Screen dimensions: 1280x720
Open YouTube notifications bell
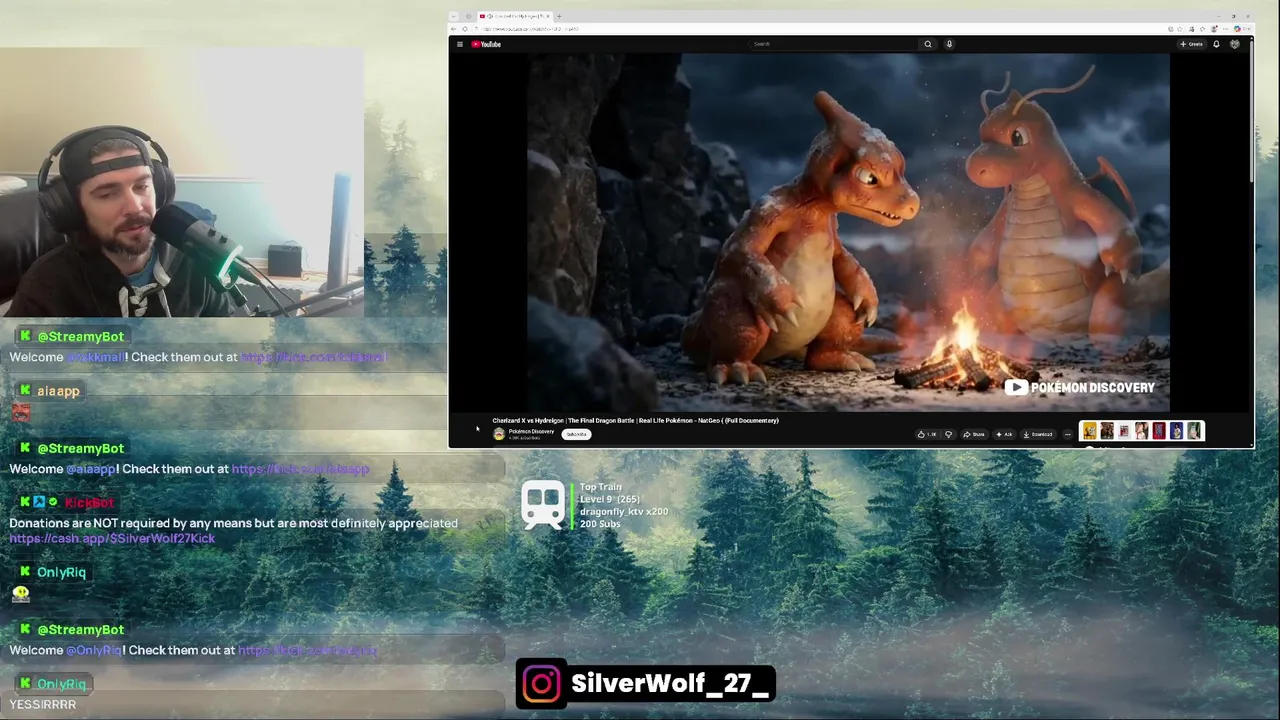coord(1216,44)
